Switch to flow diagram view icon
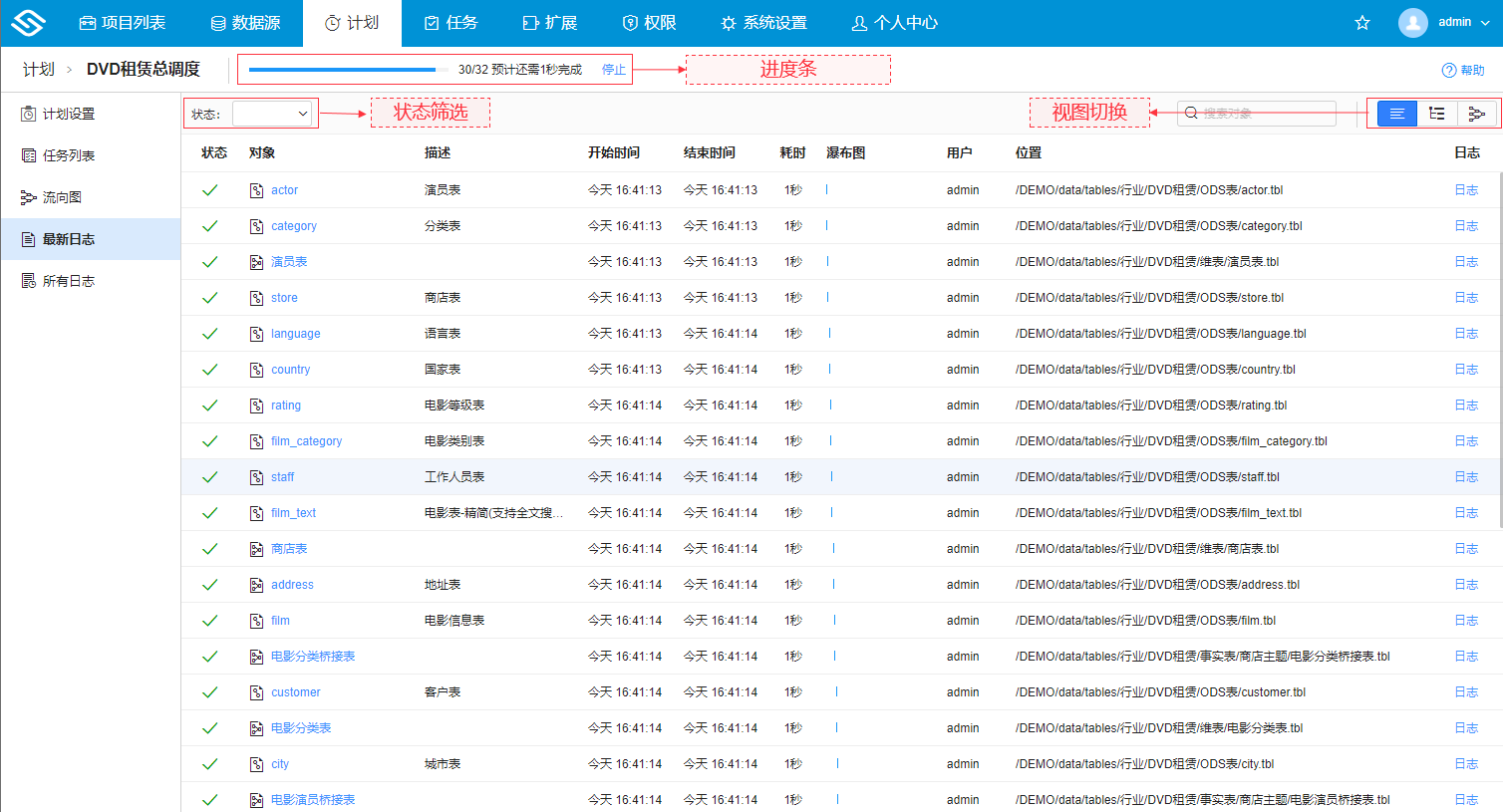Viewport: 1503px width, 812px height. pyautogui.click(x=1476, y=114)
